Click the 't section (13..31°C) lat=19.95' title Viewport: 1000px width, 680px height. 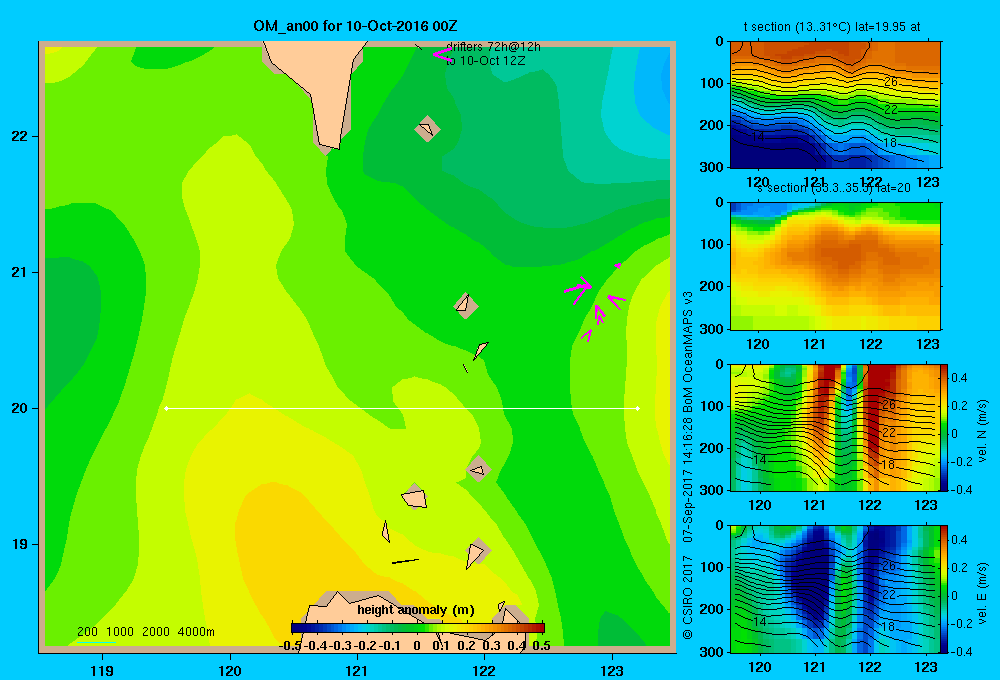[832, 27]
